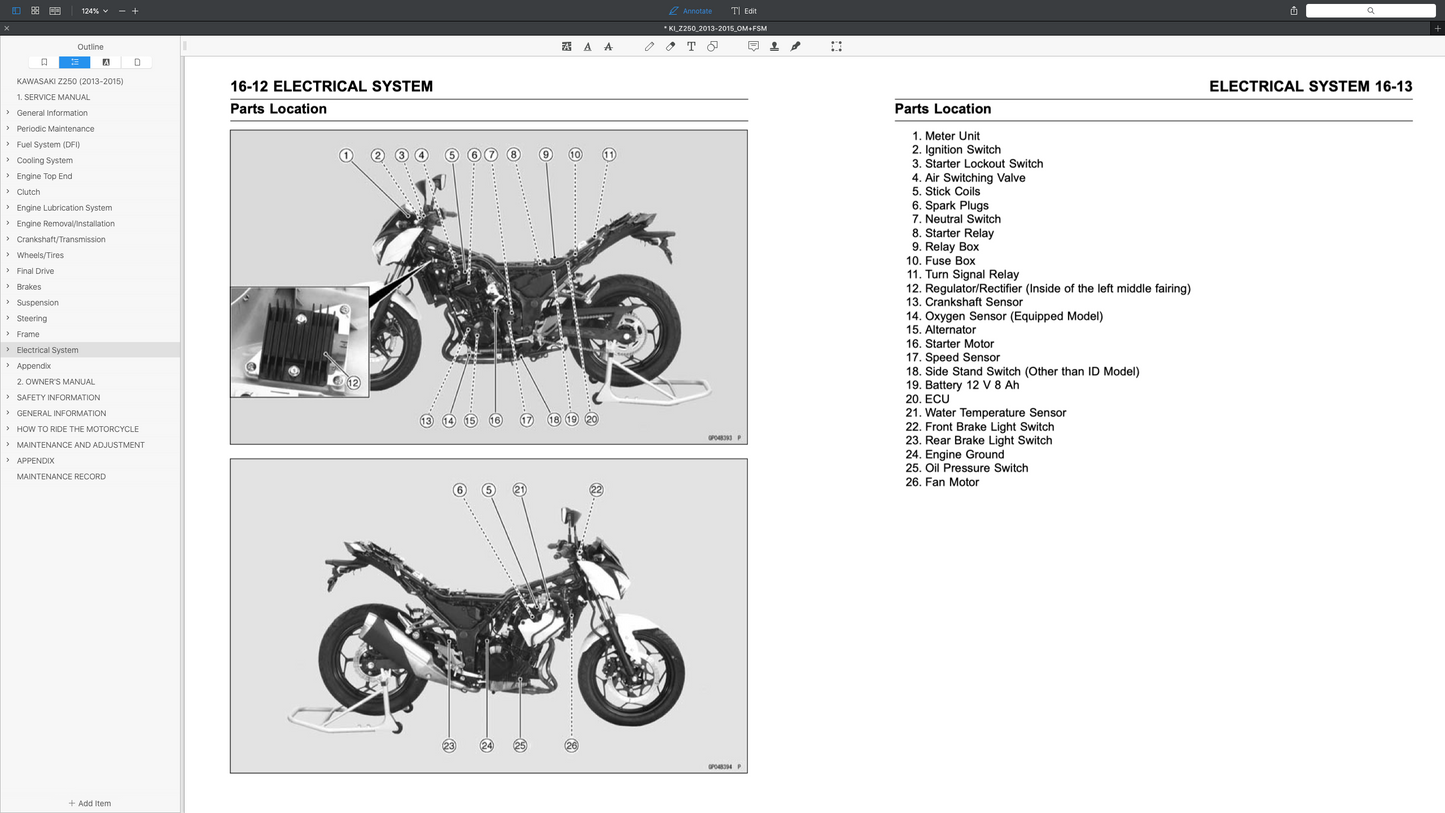The width and height of the screenshot is (1445, 813).
Task: Expand the Electrical System outline section
Action: [8, 350]
